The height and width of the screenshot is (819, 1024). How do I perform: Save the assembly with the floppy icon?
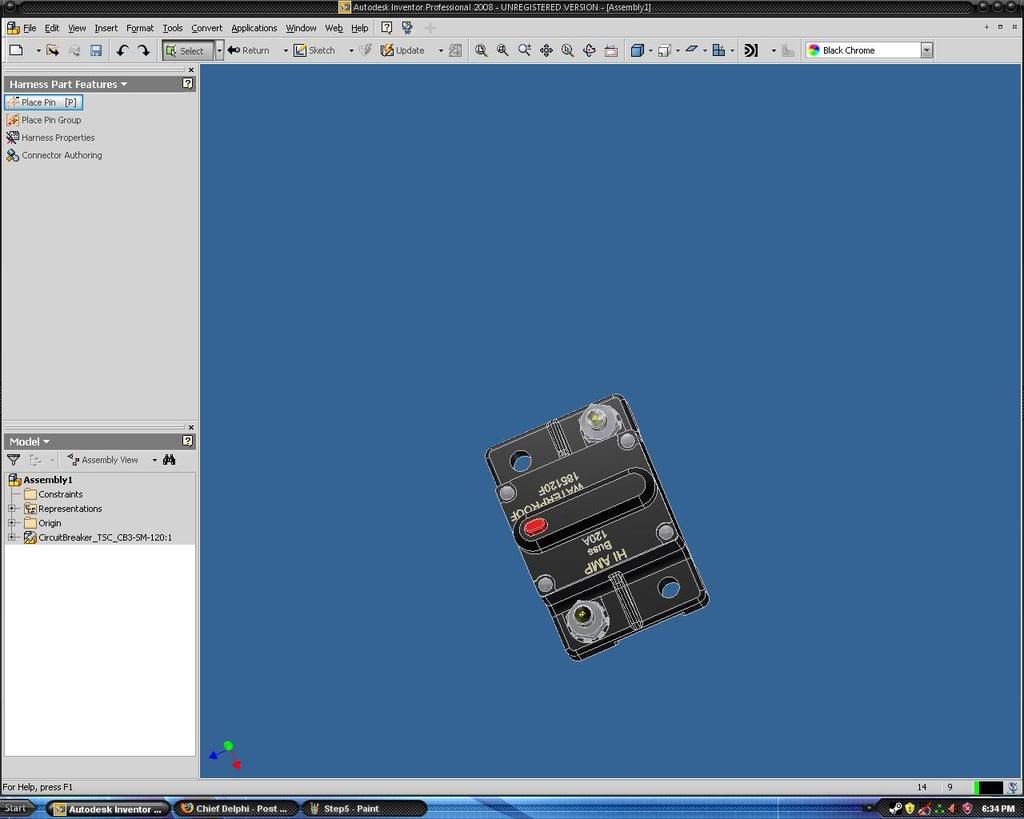(x=96, y=50)
